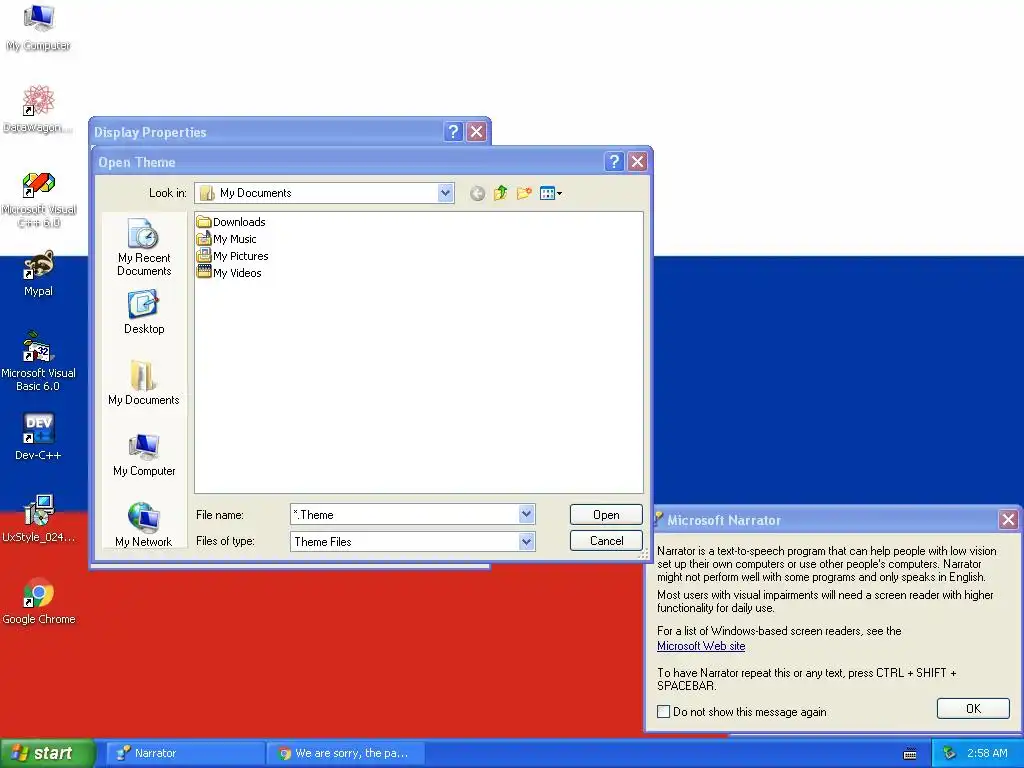Select the Dev-C++ desktop shortcut
Screen dimensions: 1024x768
(38, 437)
